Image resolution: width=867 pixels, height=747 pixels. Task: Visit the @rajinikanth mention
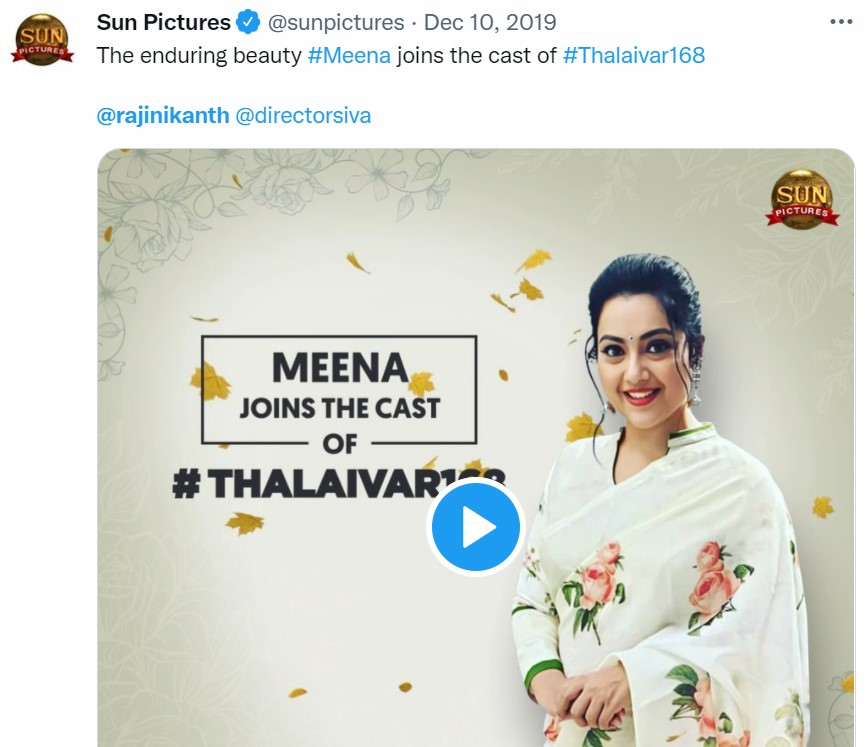pyautogui.click(x=162, y=115)
